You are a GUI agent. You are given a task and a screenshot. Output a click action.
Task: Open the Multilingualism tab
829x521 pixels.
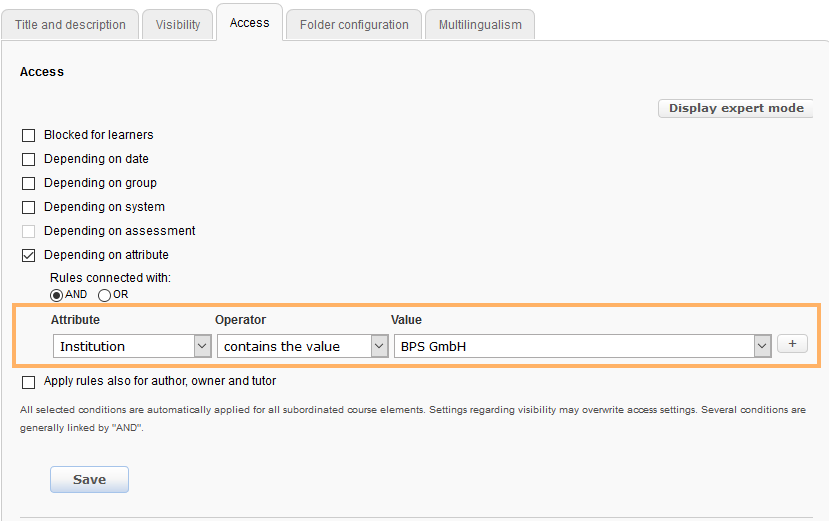click(480, 25)
